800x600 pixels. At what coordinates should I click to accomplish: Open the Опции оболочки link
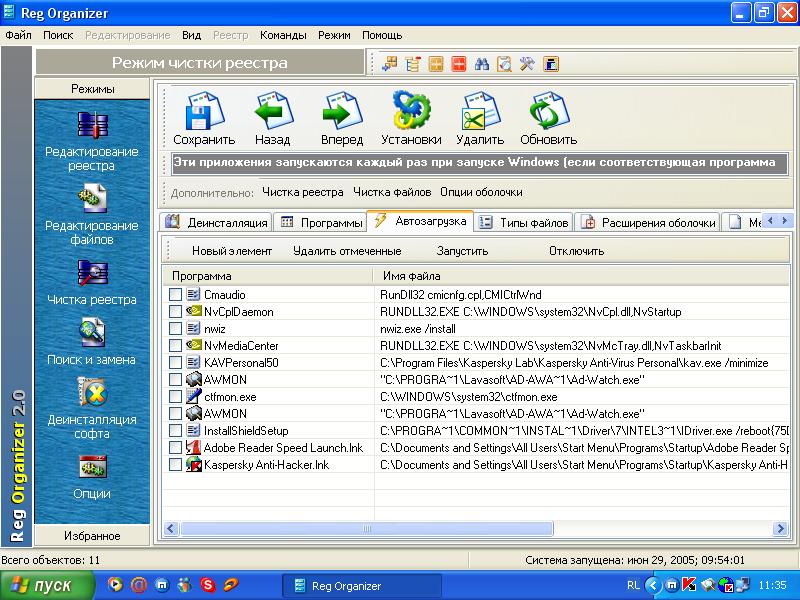tap(481, 192)
